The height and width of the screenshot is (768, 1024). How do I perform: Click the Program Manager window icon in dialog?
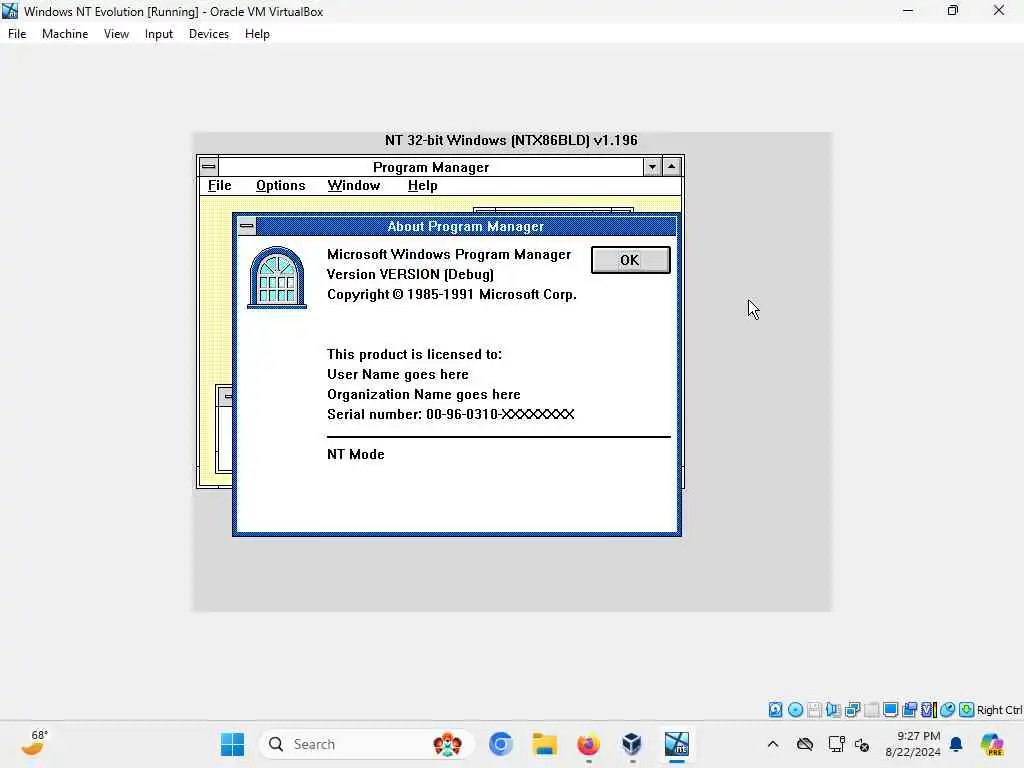(277, 278)
